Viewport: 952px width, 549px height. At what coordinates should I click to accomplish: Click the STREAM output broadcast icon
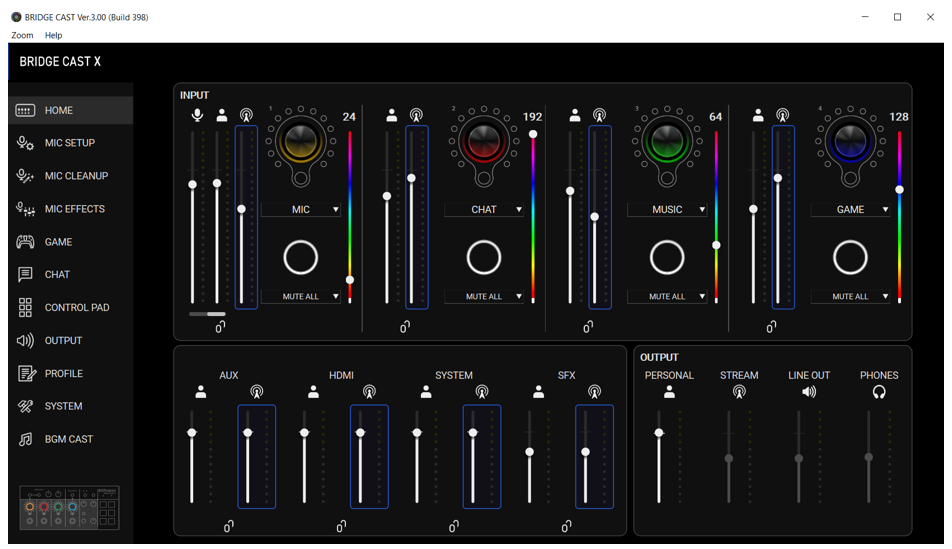point(739,392)
